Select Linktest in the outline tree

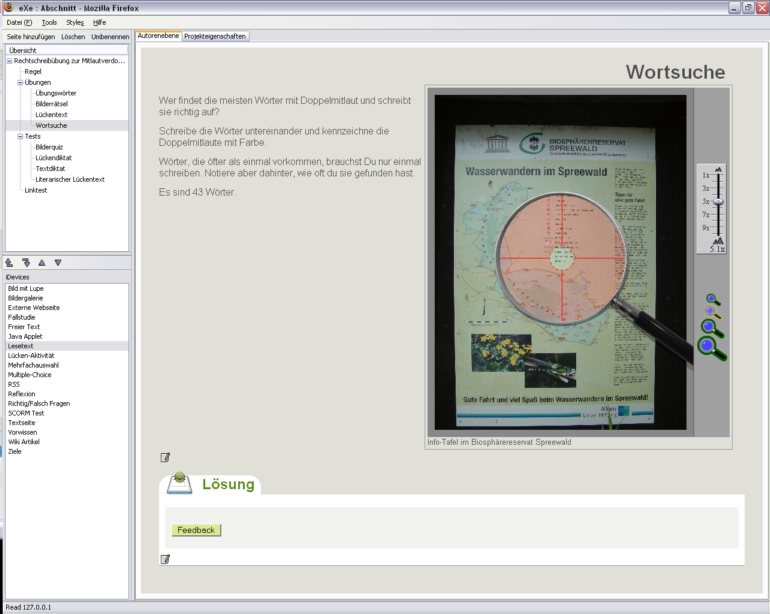click(x=36, y=191)
